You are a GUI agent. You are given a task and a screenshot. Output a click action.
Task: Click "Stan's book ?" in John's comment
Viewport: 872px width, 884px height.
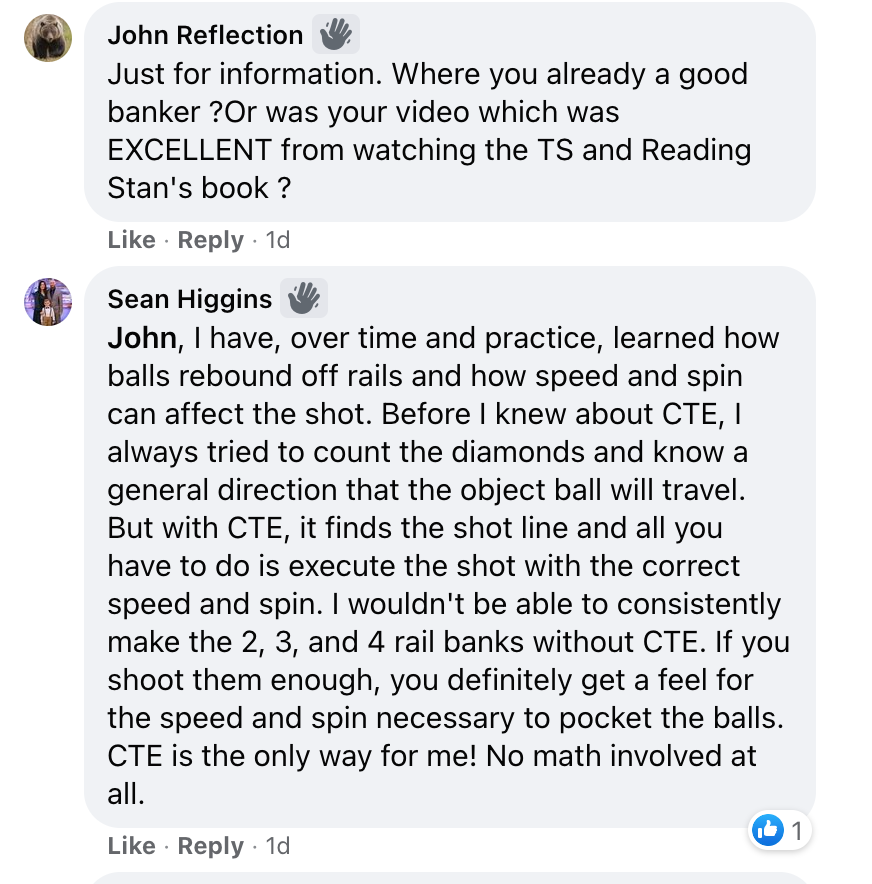coord(189,188)
